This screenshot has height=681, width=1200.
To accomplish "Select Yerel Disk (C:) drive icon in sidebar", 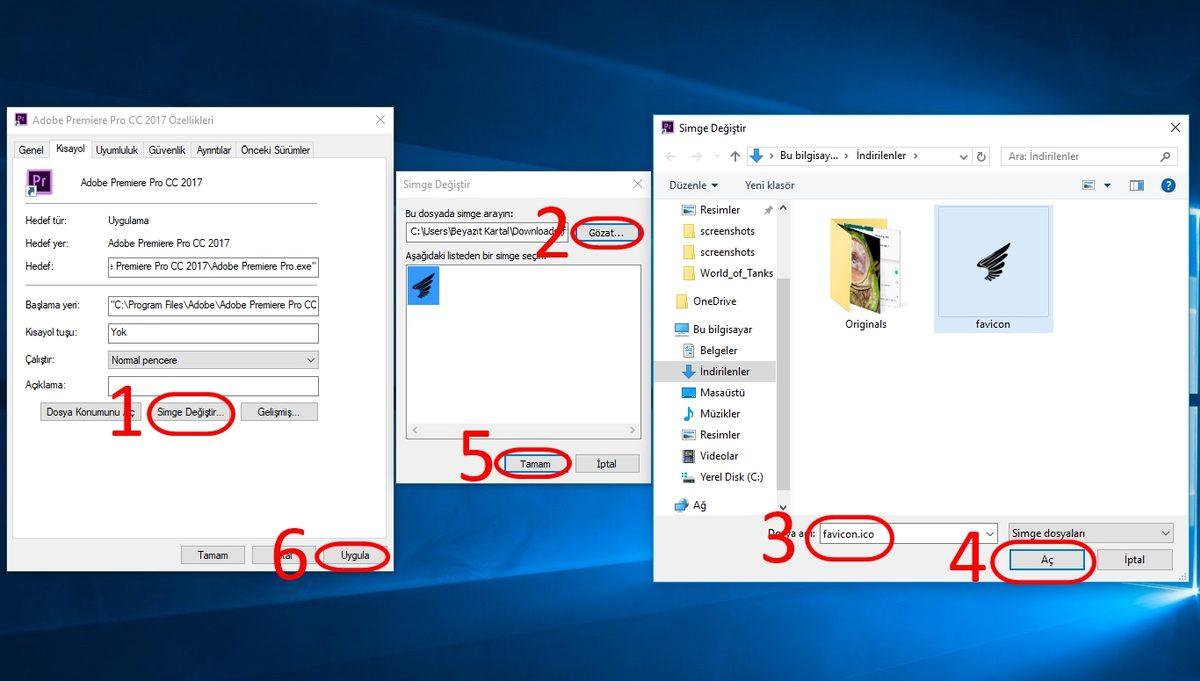I will (x=688, y=477).
